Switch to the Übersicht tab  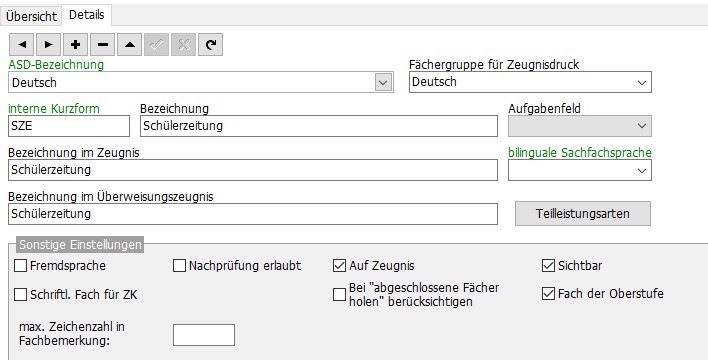tap(32, 16)
